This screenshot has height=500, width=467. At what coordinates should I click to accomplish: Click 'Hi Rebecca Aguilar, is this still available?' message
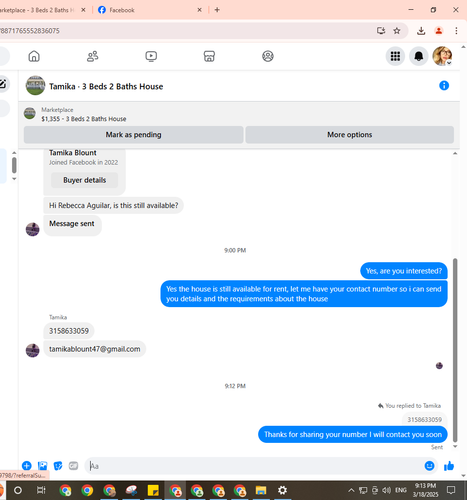pos(114,205)
